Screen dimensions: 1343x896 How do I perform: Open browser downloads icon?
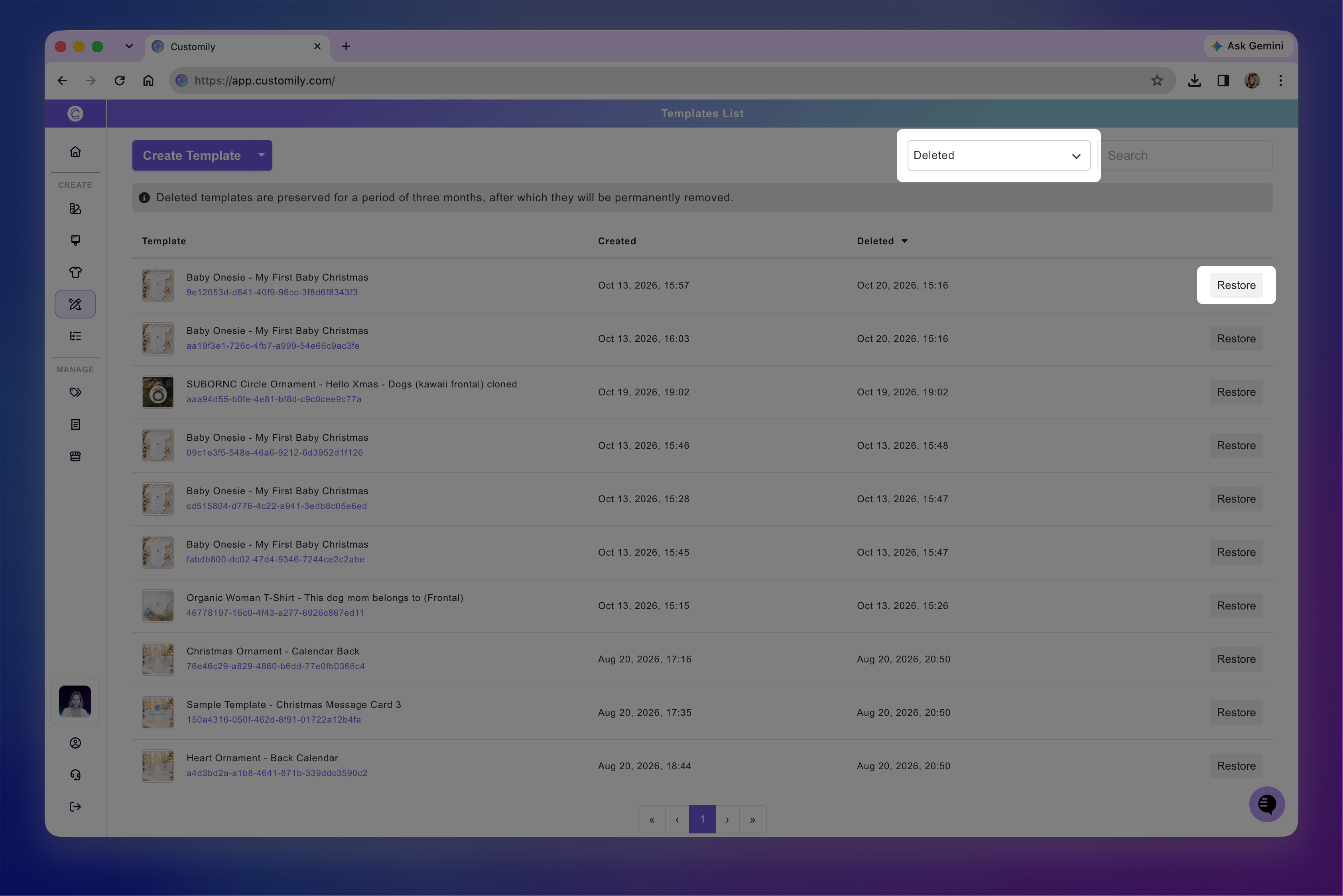pyautogui.click(x=1194, y=81)
